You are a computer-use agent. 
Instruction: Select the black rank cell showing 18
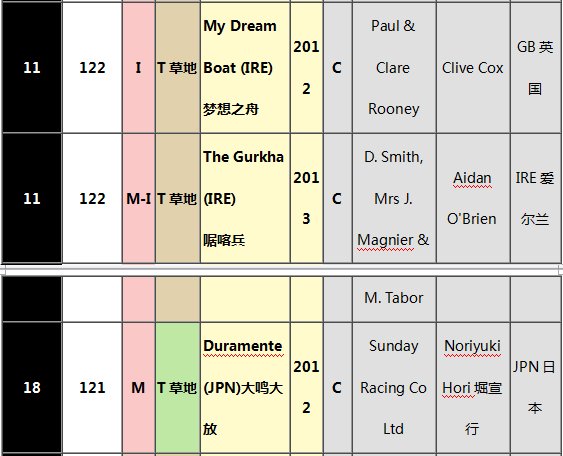tap(32, 387)
